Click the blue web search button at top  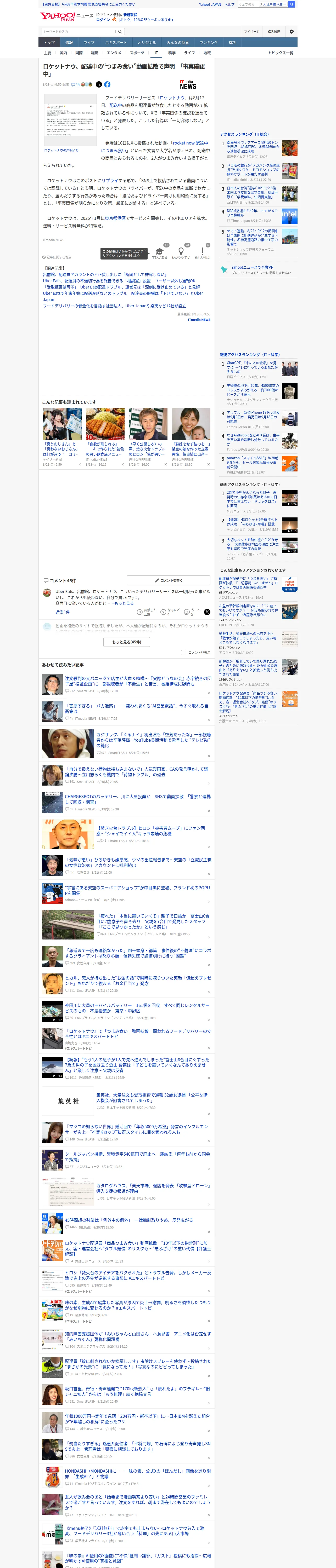click(x=292, y=4)
